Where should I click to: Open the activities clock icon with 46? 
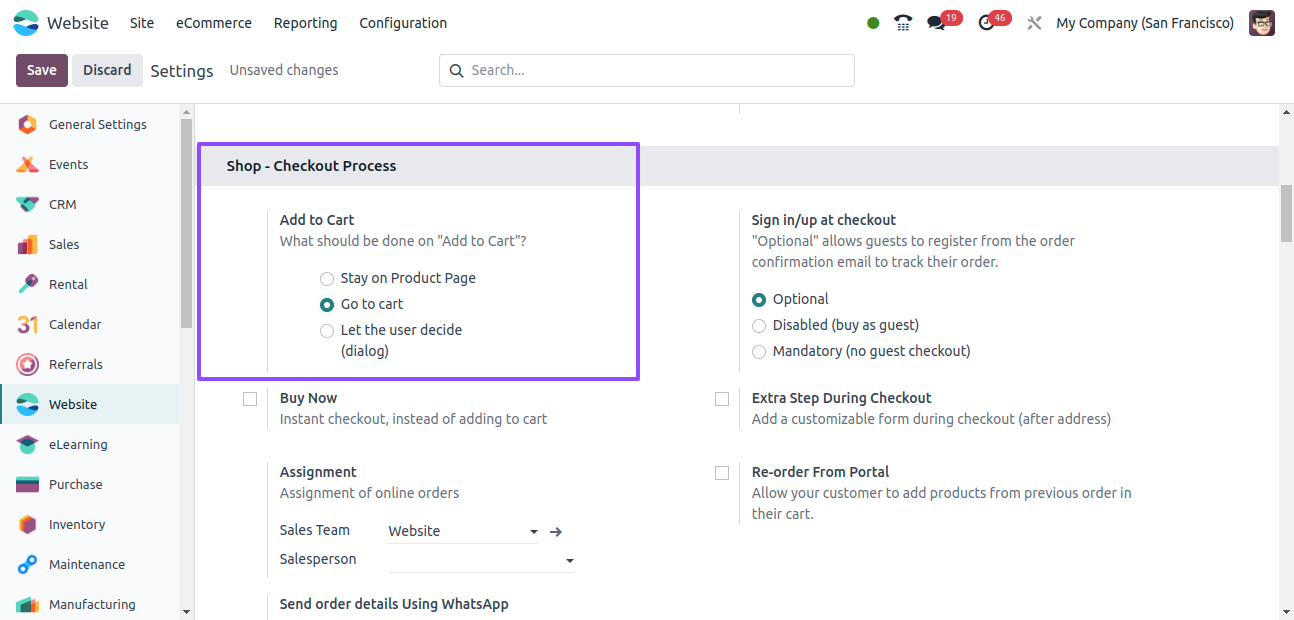986,23
